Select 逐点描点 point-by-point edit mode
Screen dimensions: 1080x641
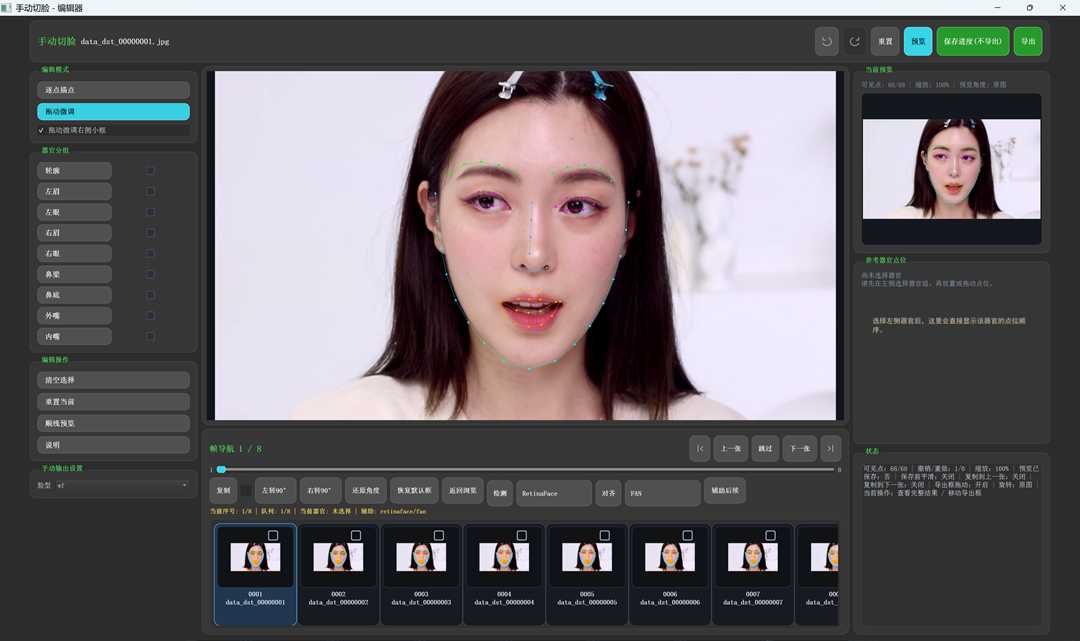coord(114,90)
